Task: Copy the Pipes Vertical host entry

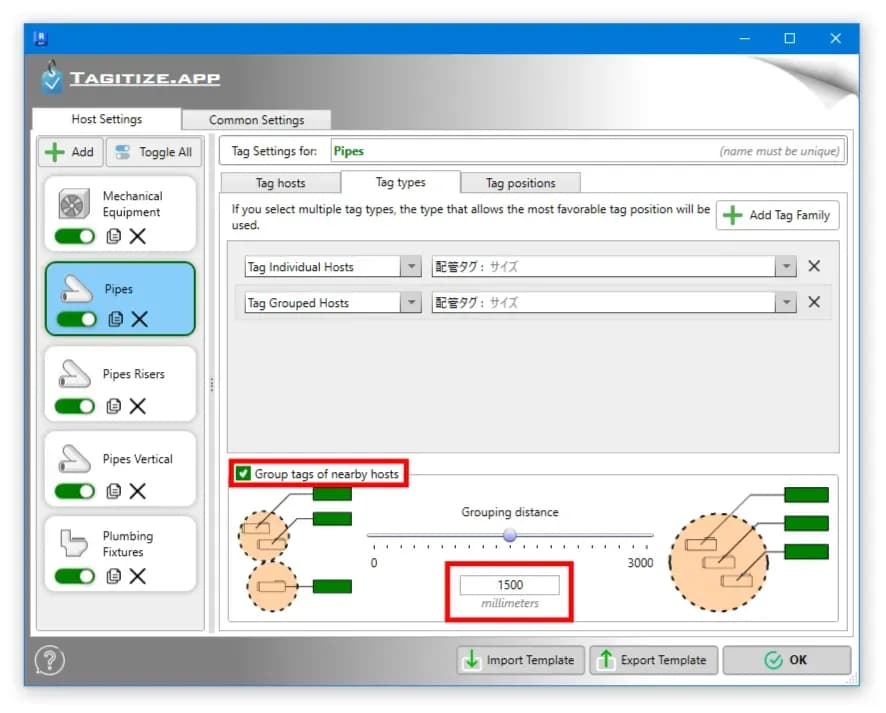Action: [x=114, y=491]
